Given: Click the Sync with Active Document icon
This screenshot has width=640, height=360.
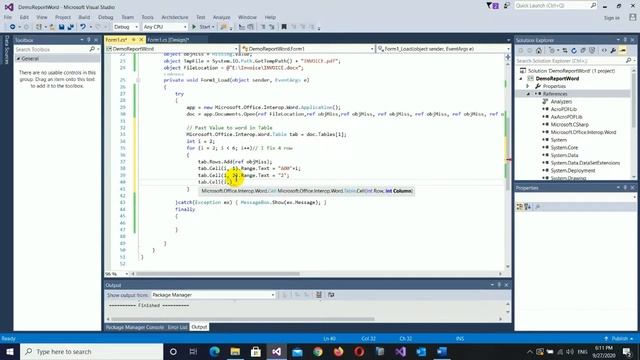Looking at the screenshot, I should point(565,51).
